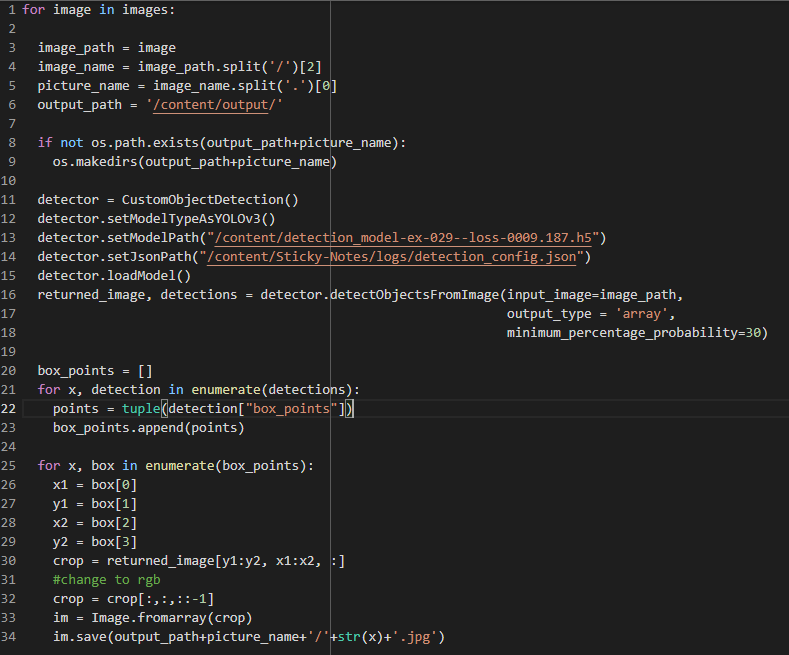Click 'for image in images:' on line 1
This screenshot has height=655, width=789.
coord(99,10)
